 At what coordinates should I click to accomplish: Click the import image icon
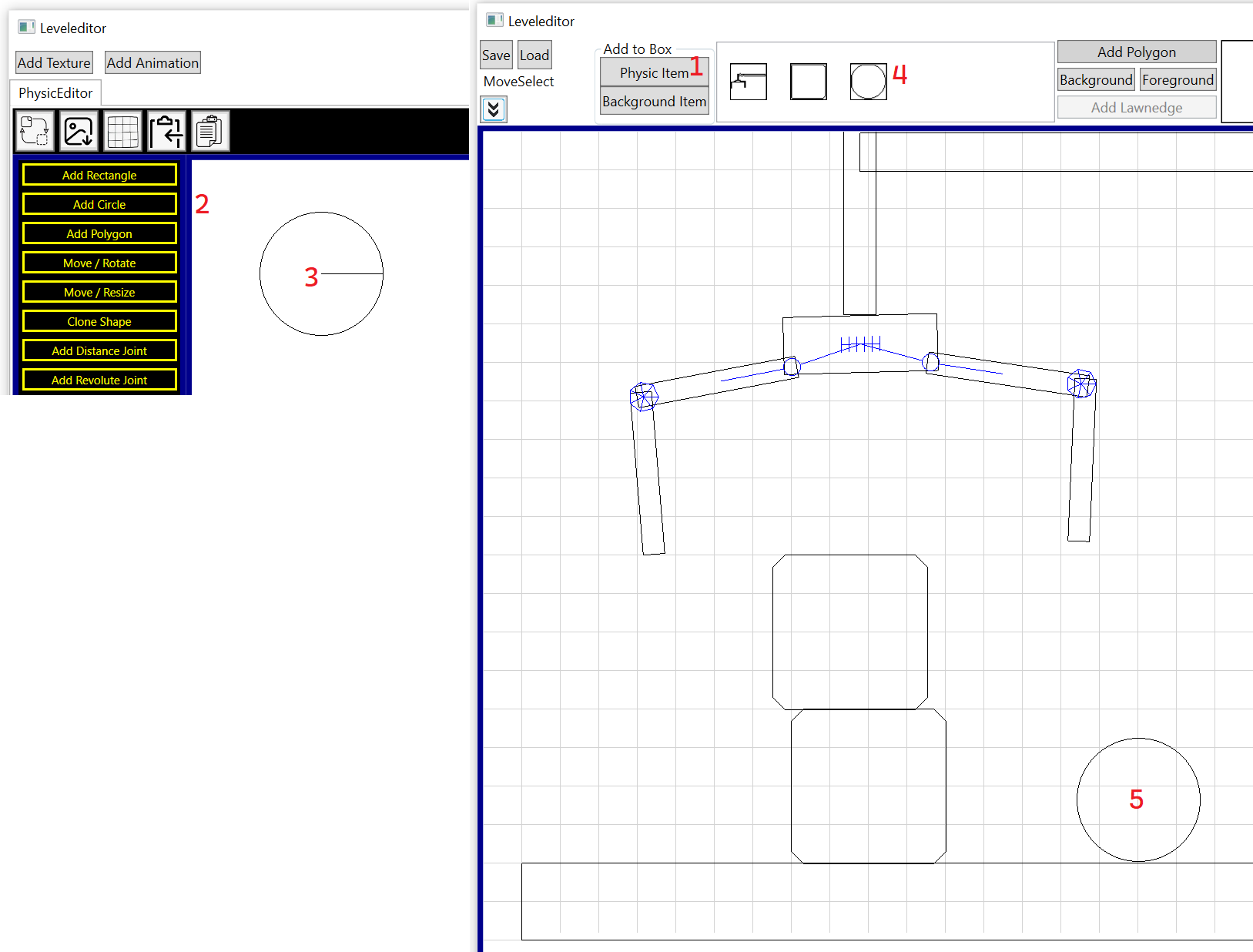79,131
